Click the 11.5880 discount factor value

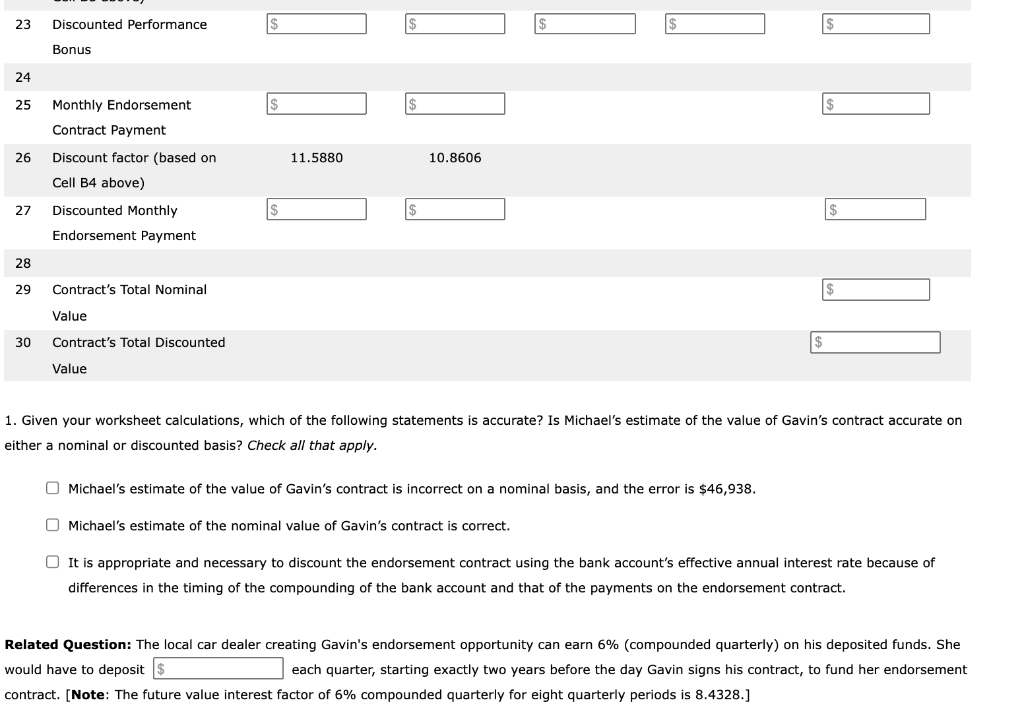coord(314,157)
